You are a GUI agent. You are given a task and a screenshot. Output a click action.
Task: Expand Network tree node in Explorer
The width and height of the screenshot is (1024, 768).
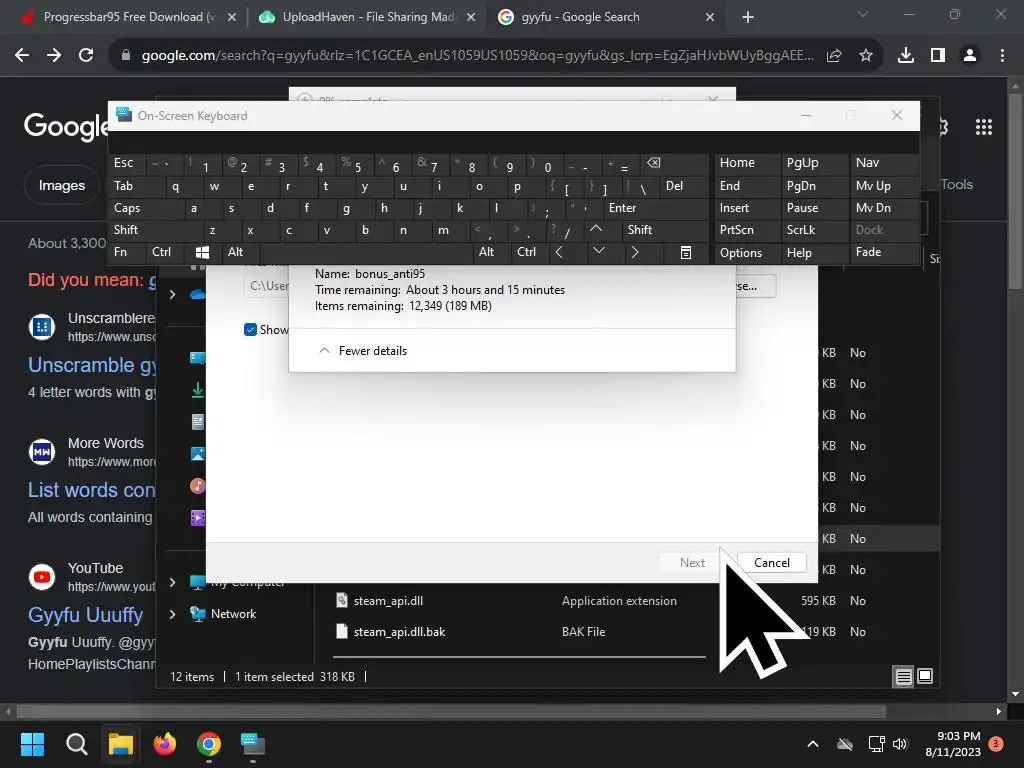click(172, 614)
